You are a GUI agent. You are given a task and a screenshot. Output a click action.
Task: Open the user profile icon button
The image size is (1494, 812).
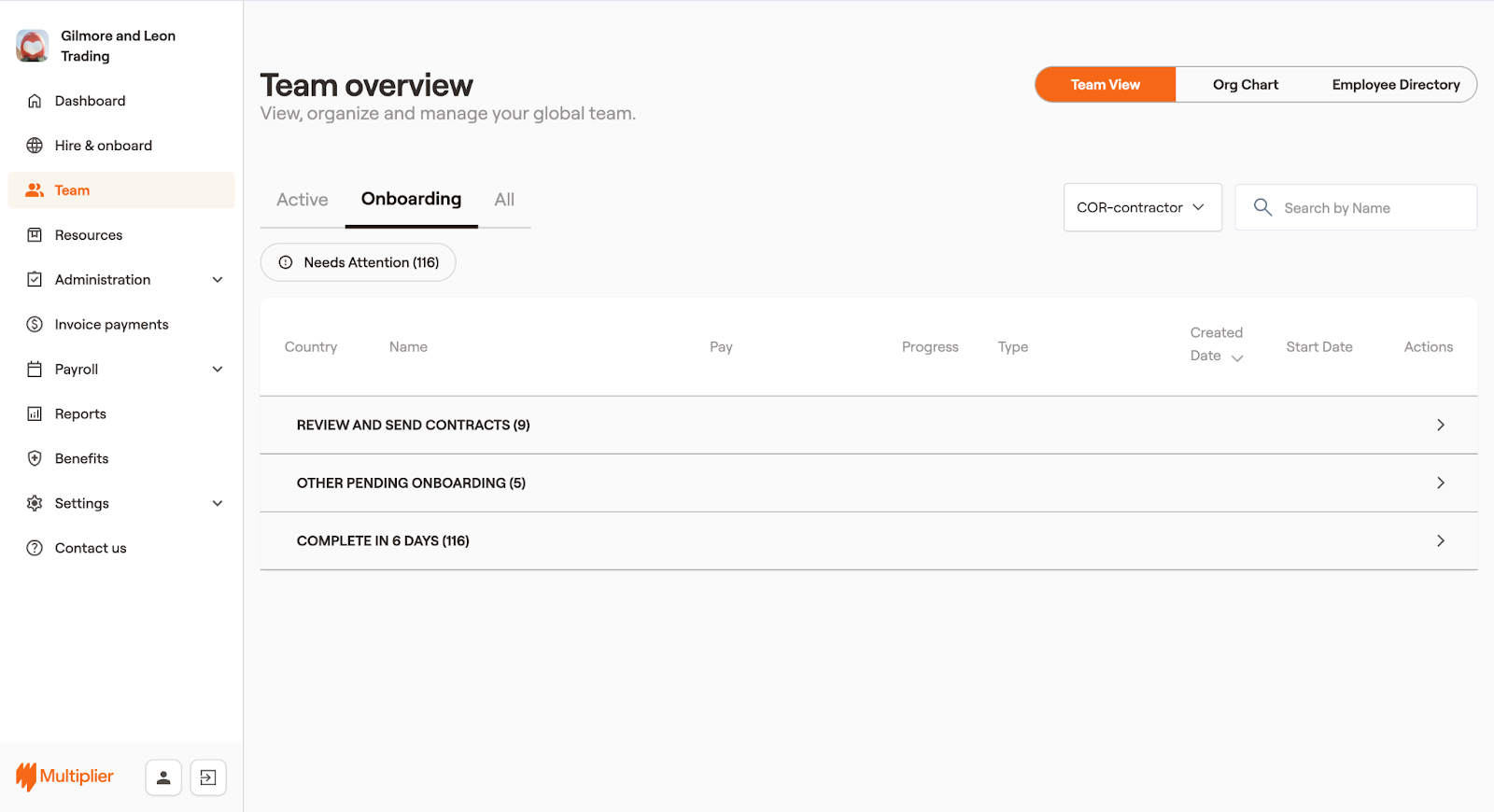pos(163,777)
